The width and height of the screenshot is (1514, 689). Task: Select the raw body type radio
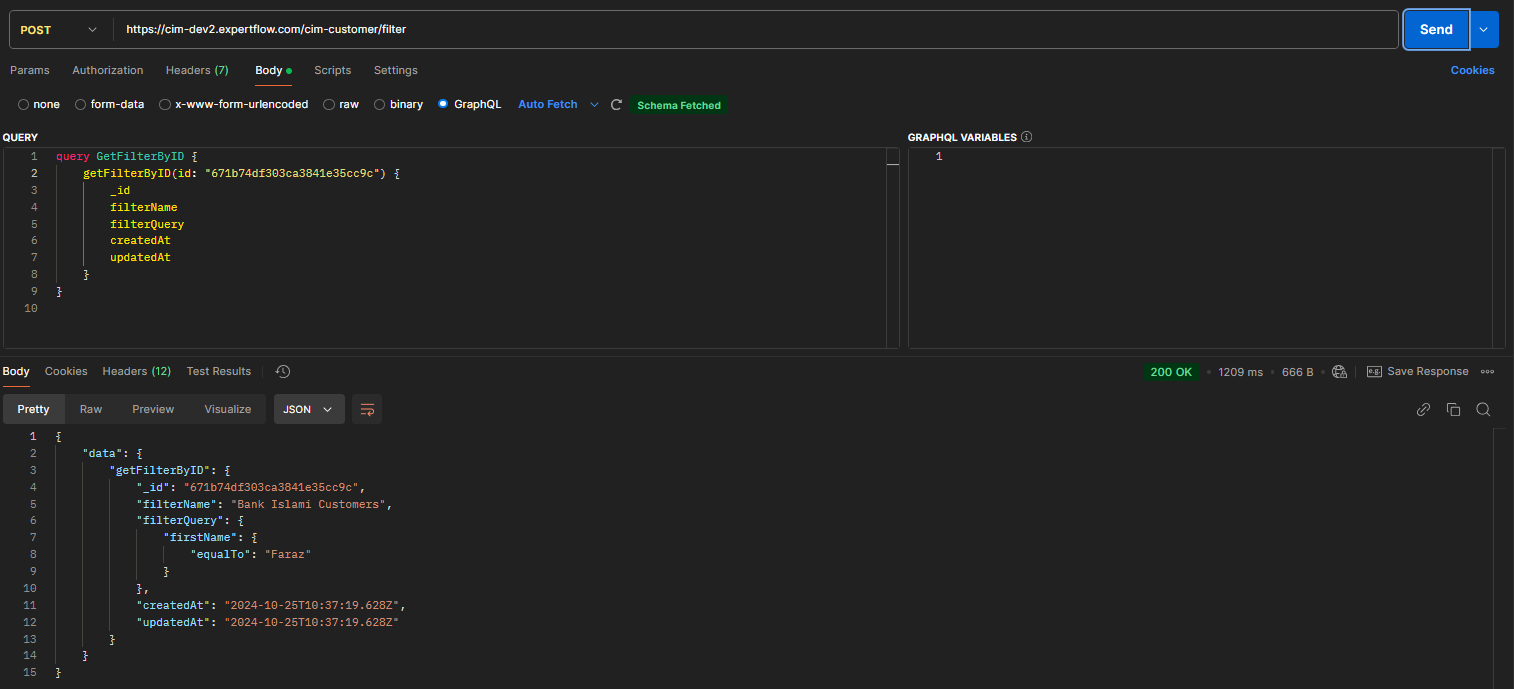point(329,105)
